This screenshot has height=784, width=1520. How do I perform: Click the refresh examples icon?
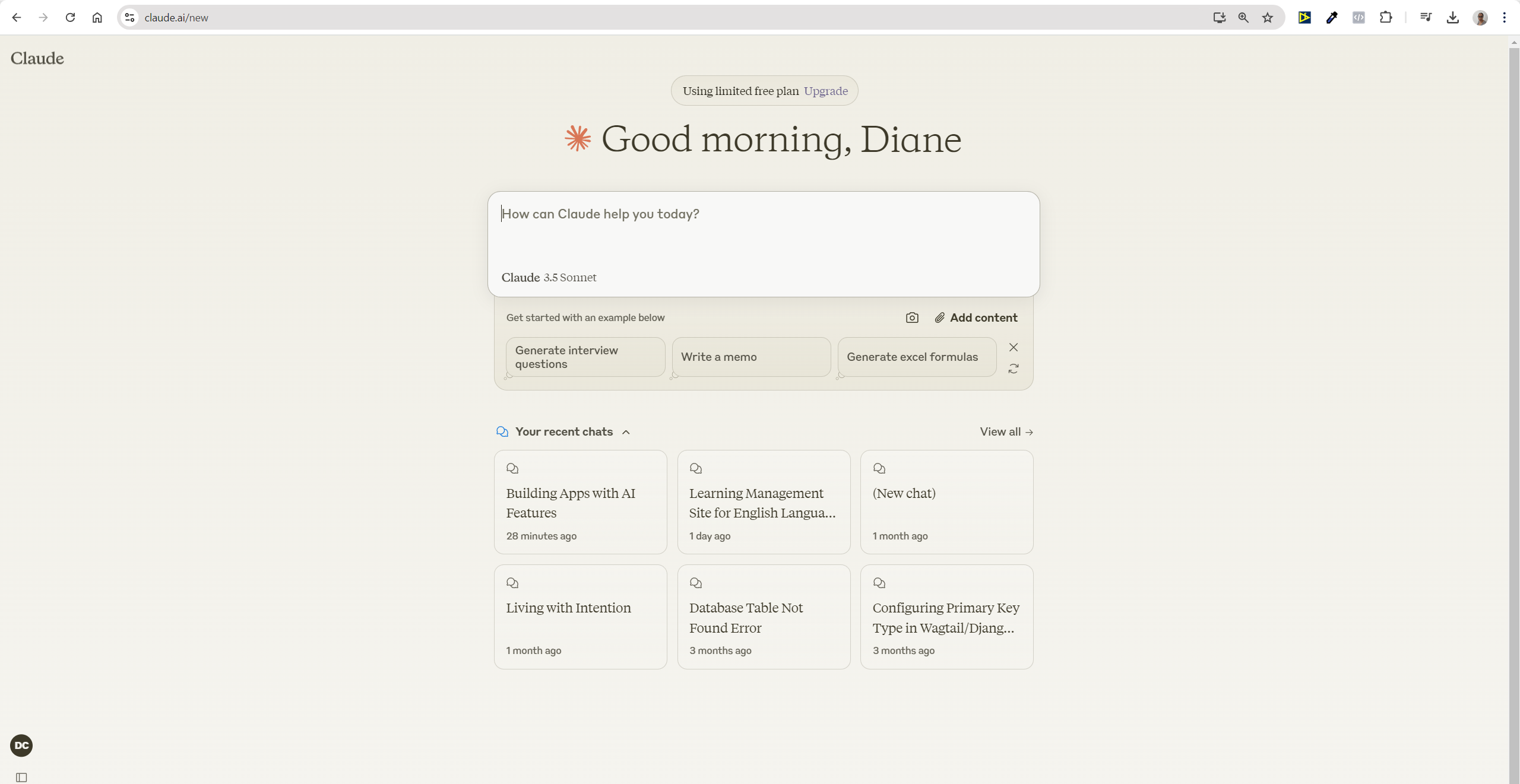point(1014,369)
